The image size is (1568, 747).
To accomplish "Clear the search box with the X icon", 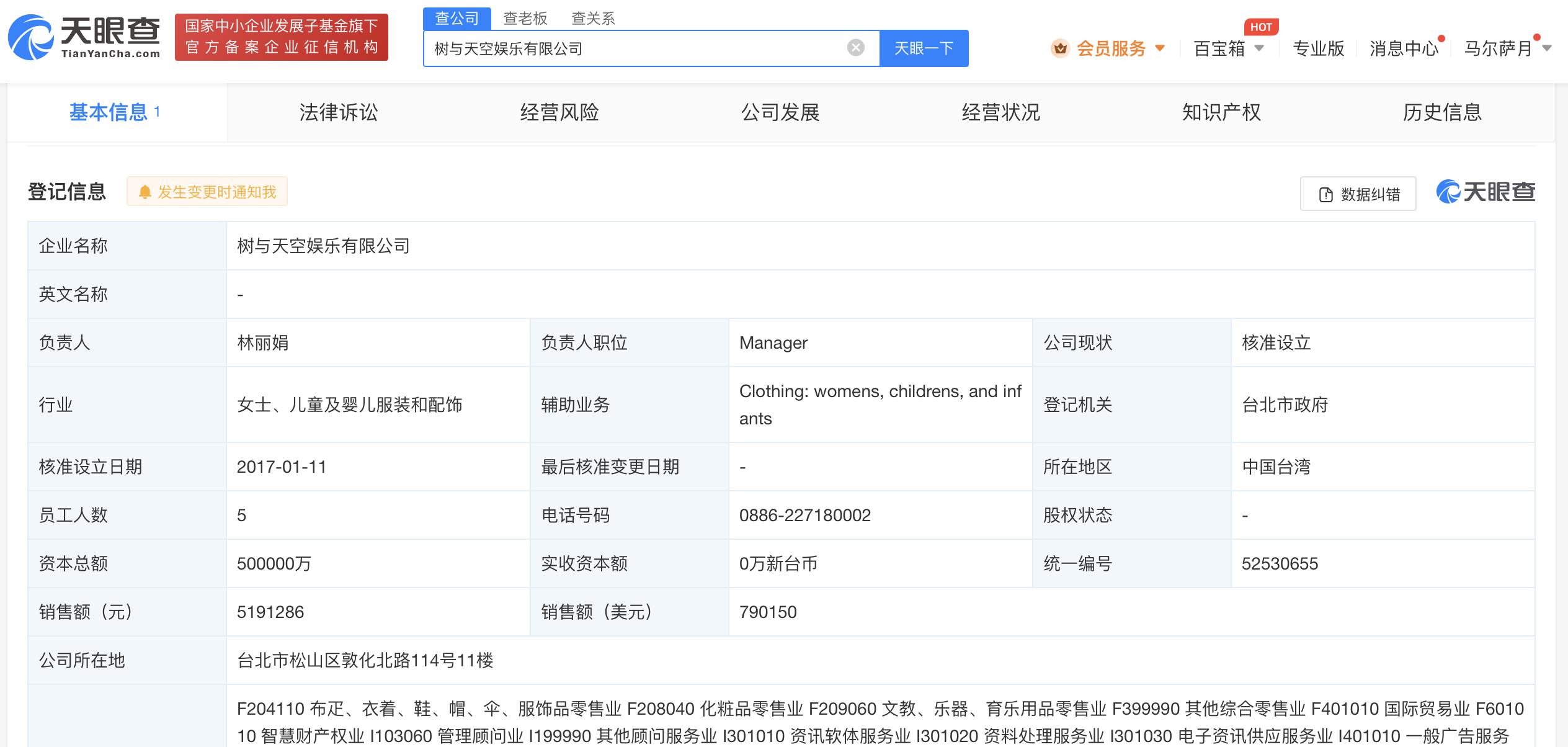I will (x=855, y=48).
